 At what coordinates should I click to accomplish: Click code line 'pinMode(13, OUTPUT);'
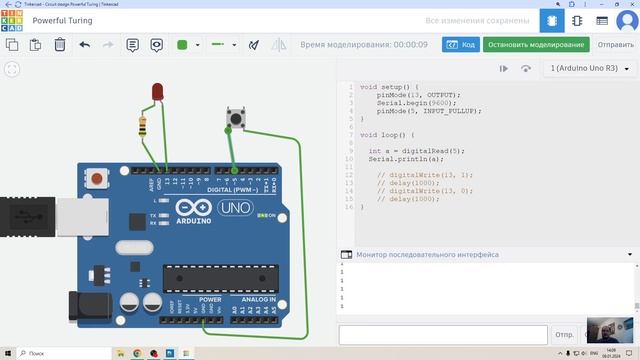coord(418,95)
